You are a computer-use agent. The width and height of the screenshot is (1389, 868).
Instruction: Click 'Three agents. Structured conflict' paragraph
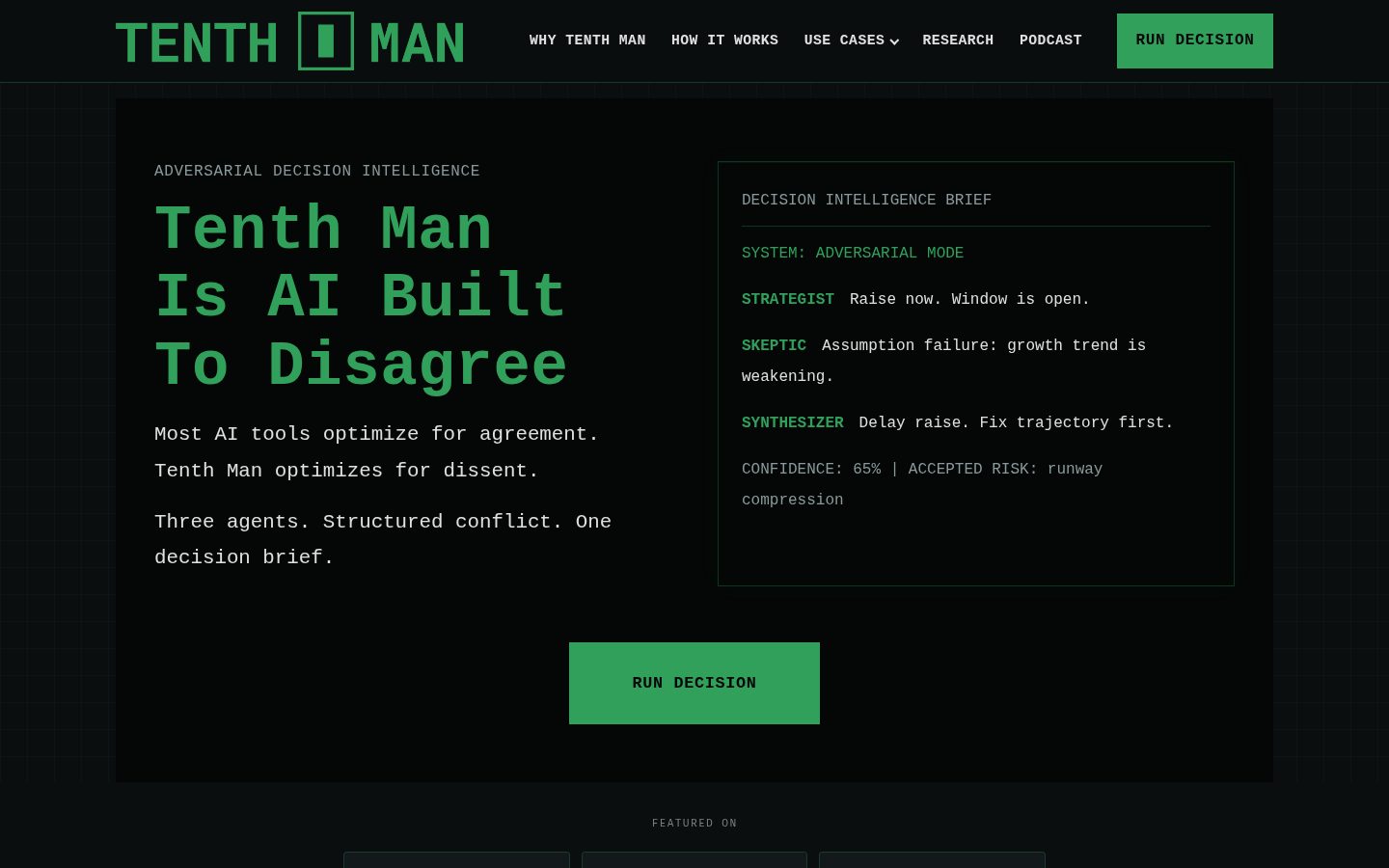(383, 539)
